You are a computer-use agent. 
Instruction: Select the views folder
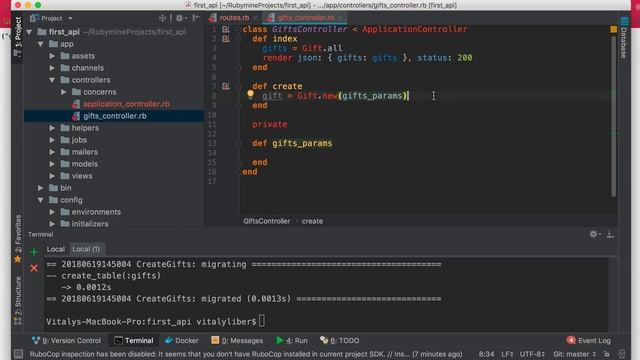(x=82, y=176)
